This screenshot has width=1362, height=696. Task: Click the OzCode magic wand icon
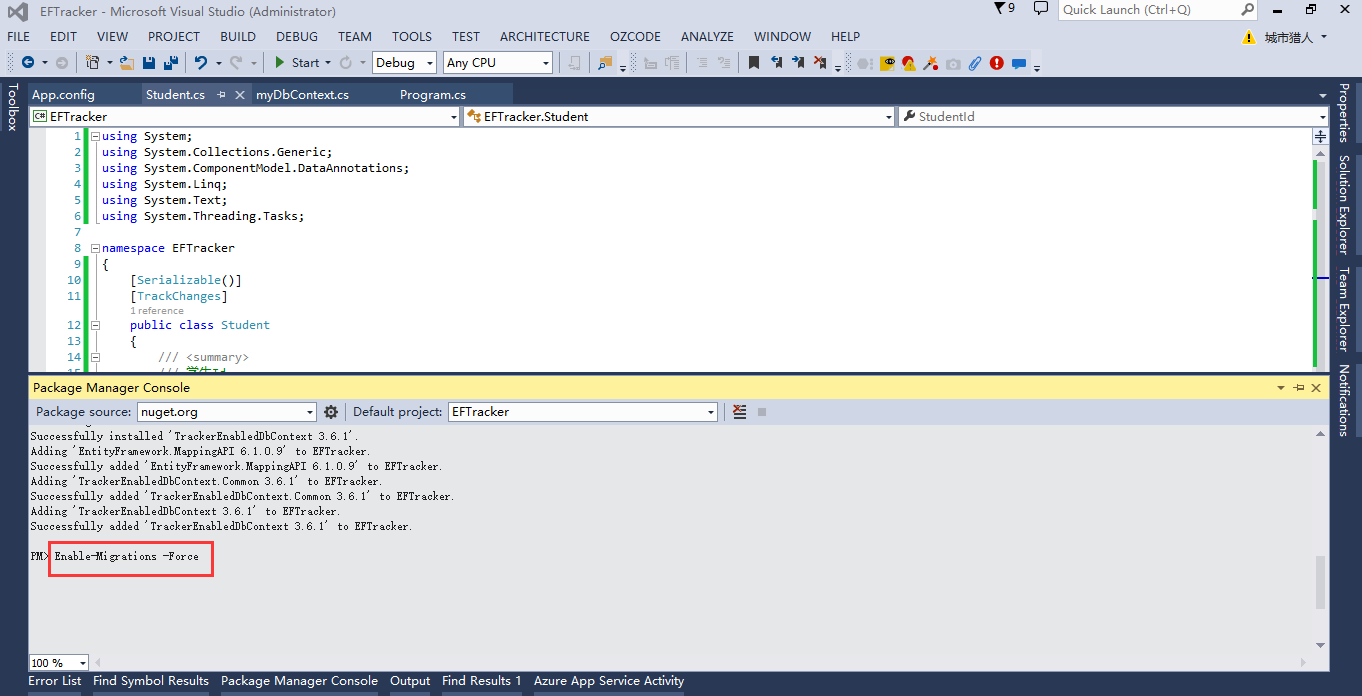(x=930, y=62)
